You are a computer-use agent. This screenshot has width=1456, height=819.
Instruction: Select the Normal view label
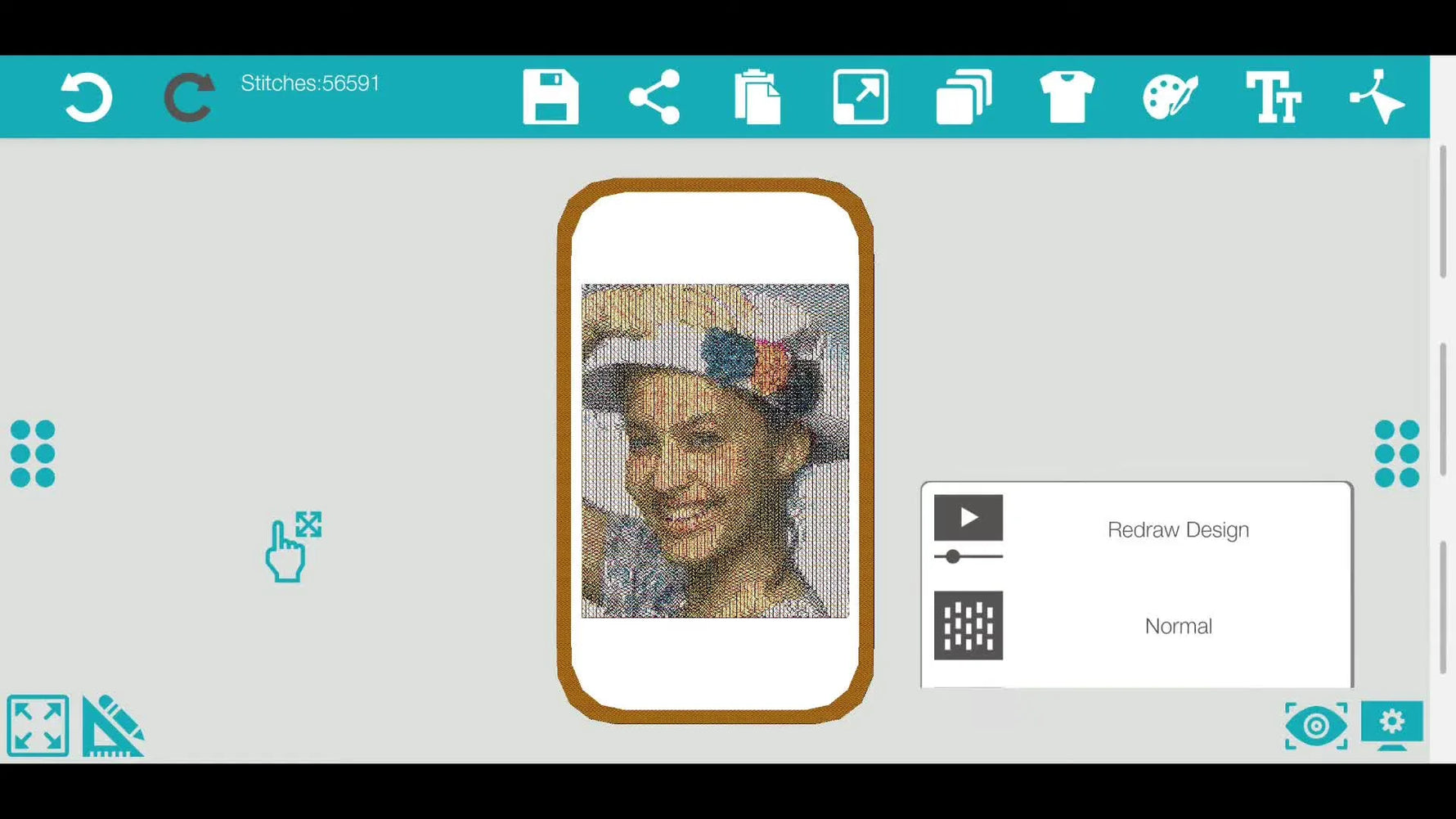tap(1178, 626)
